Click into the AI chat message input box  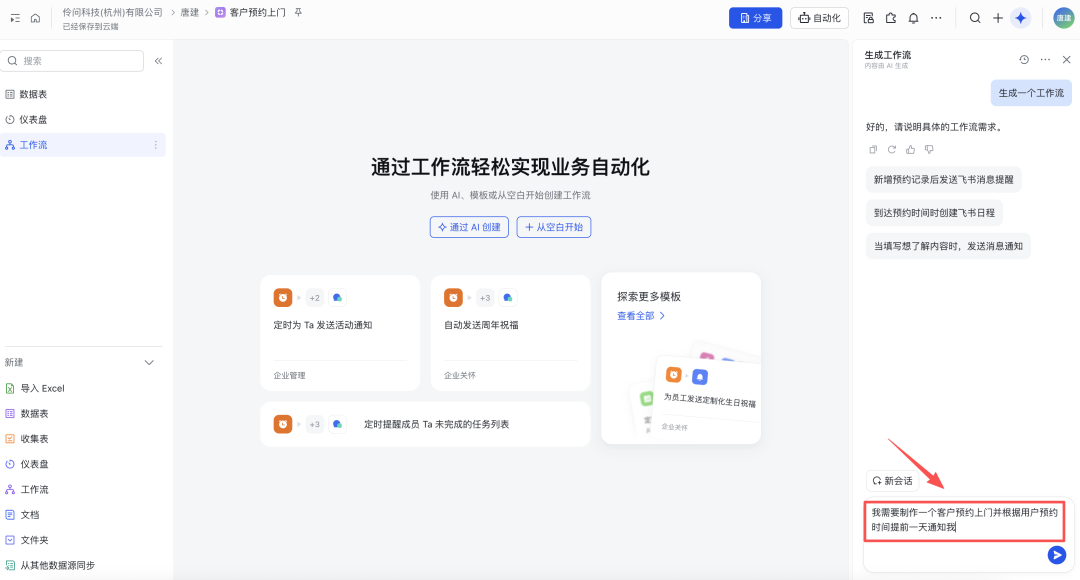click(964, 520)
